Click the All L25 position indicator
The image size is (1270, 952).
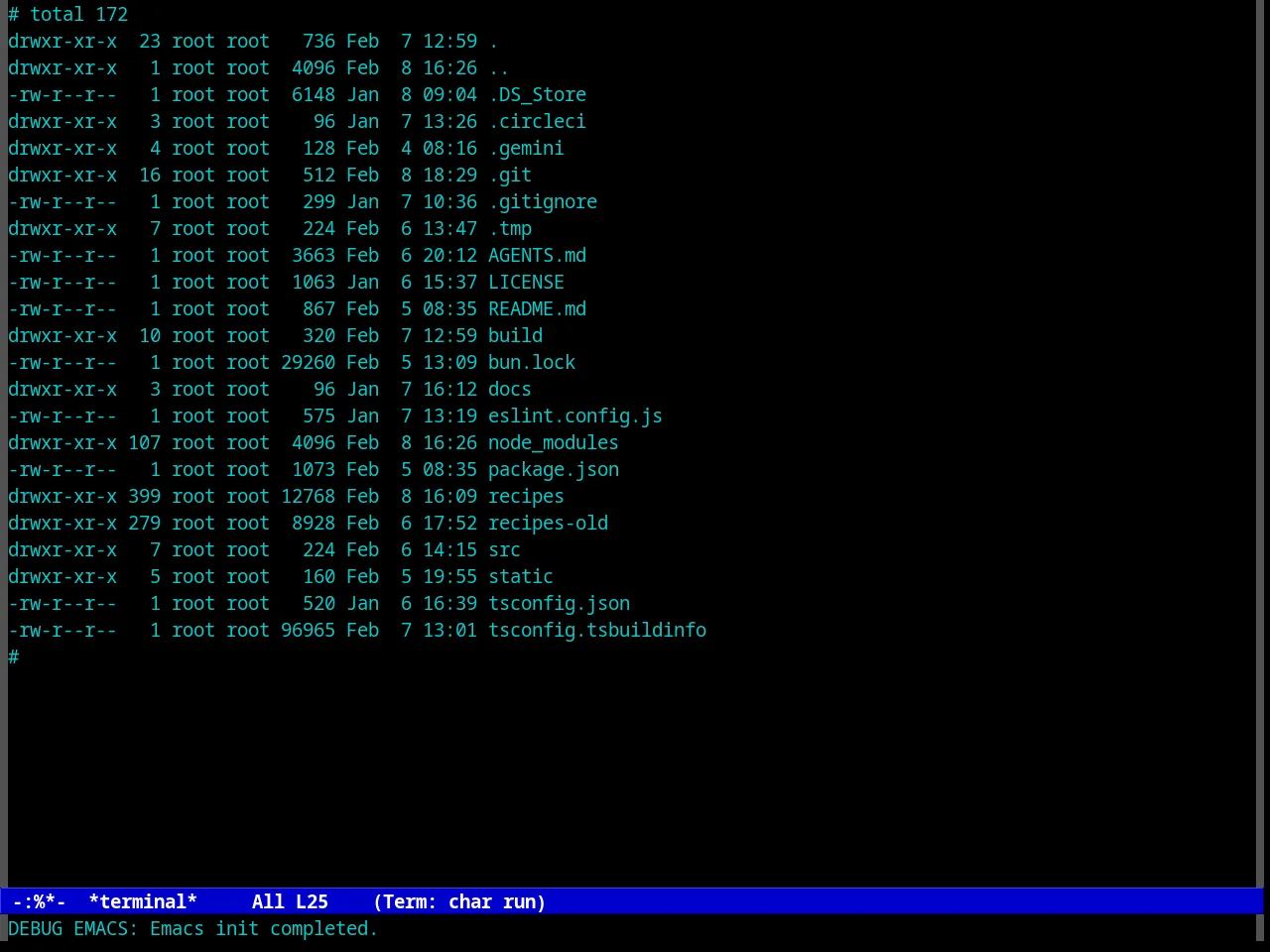pyautogui.click(x=290, y=901)
